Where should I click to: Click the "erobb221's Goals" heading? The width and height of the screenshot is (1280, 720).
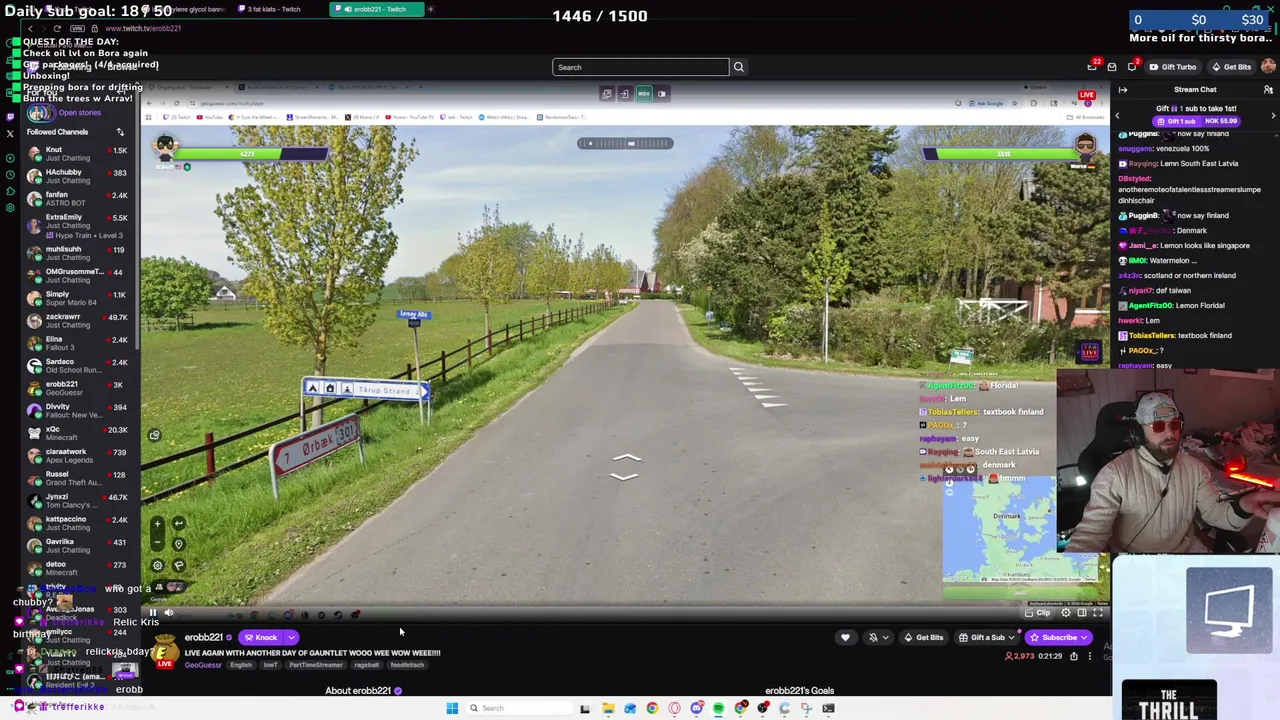click(x=799, y=691)
